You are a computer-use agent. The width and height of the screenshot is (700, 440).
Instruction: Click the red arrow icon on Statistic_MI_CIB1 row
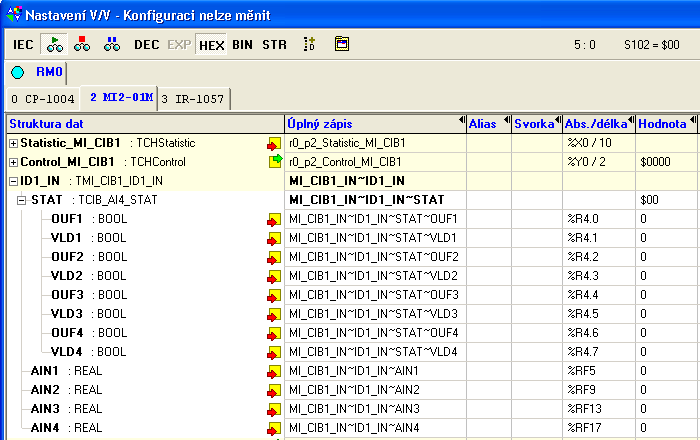click(x=274, y=144)
